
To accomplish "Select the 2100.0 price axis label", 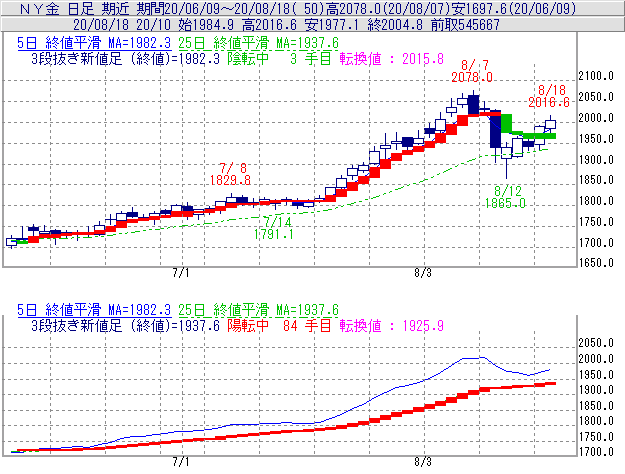I will point(600,77).
